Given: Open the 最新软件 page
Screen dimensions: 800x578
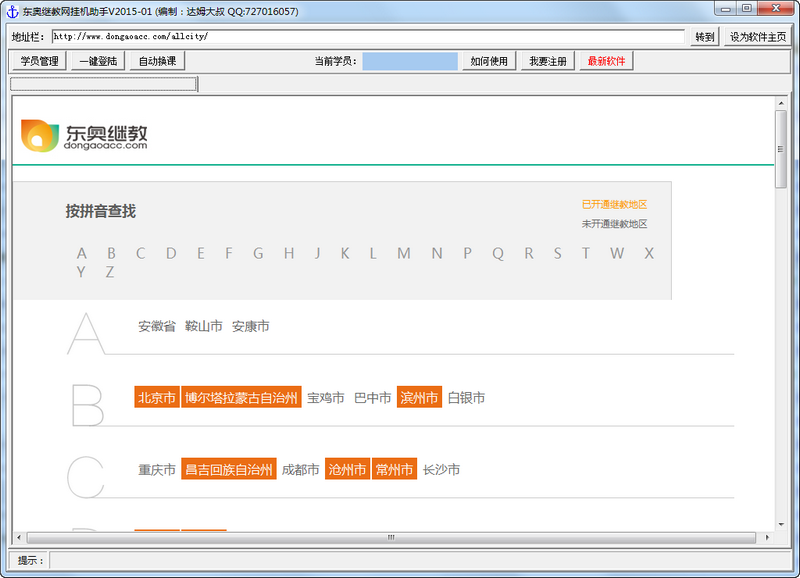Looking at the screenshot, I should click(x=605, y=60).
